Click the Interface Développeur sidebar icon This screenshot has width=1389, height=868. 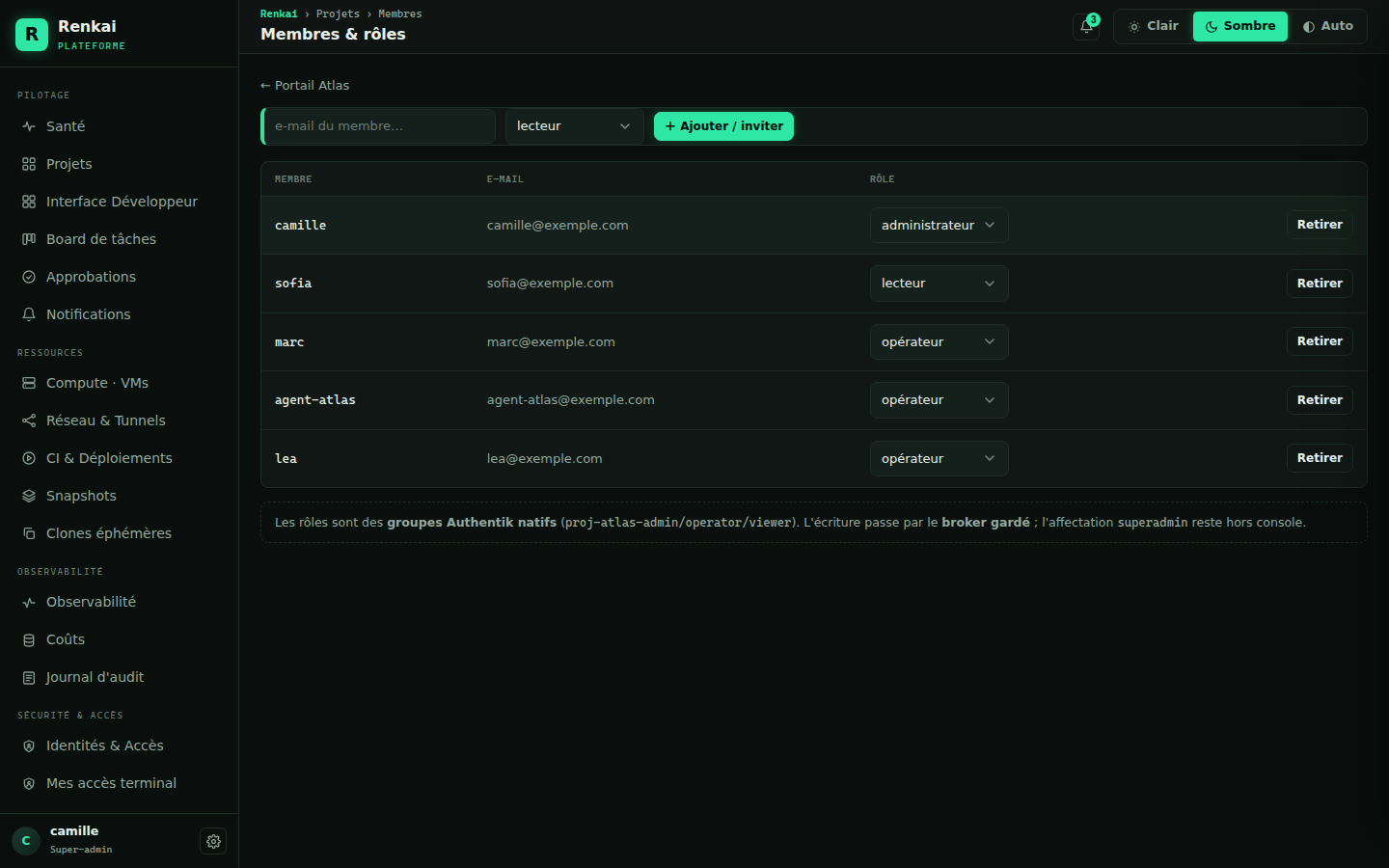pyautogui.click(x=29, y=202)
